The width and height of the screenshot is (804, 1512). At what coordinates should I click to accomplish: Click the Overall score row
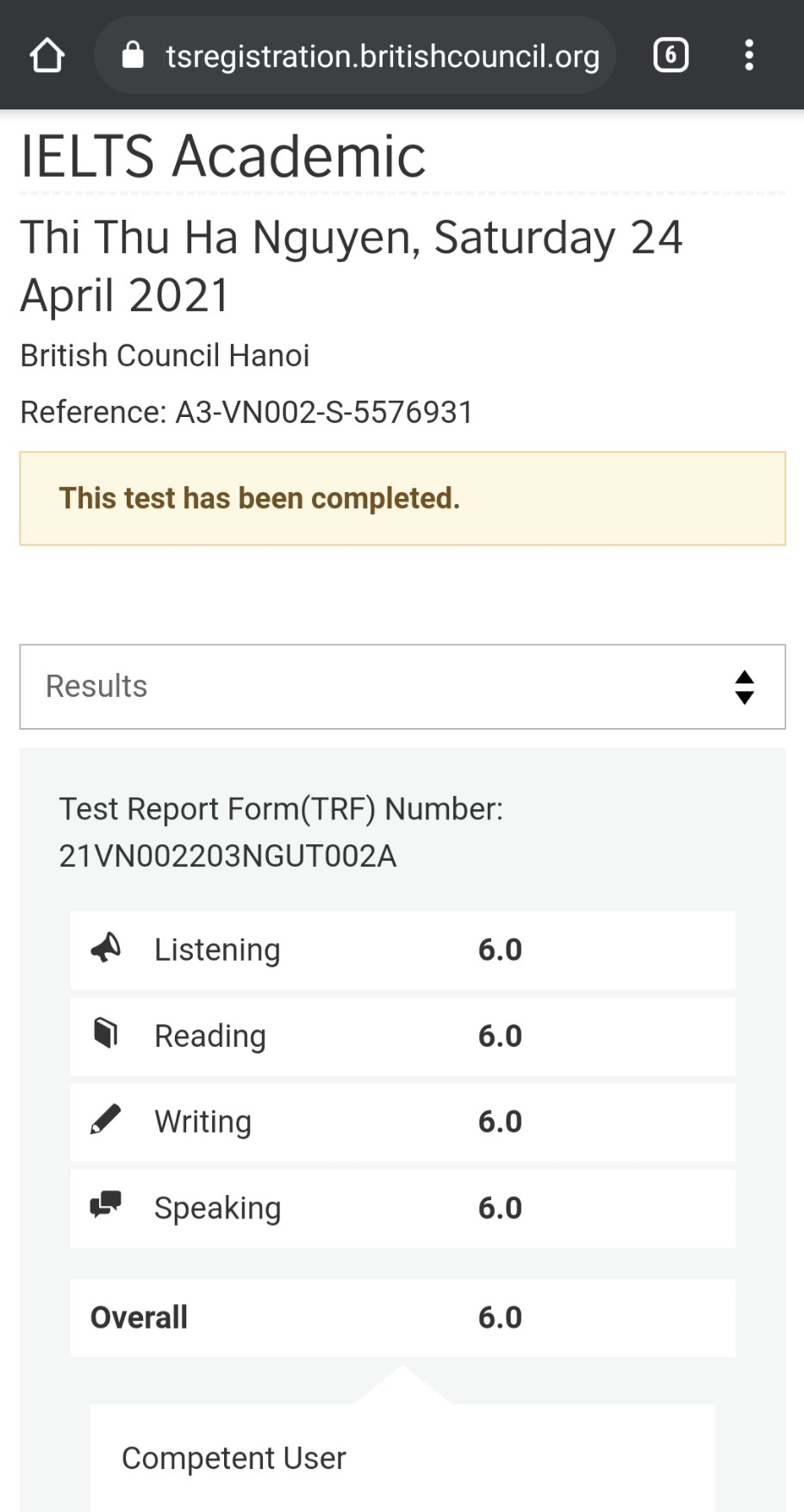pos(402,1317)
